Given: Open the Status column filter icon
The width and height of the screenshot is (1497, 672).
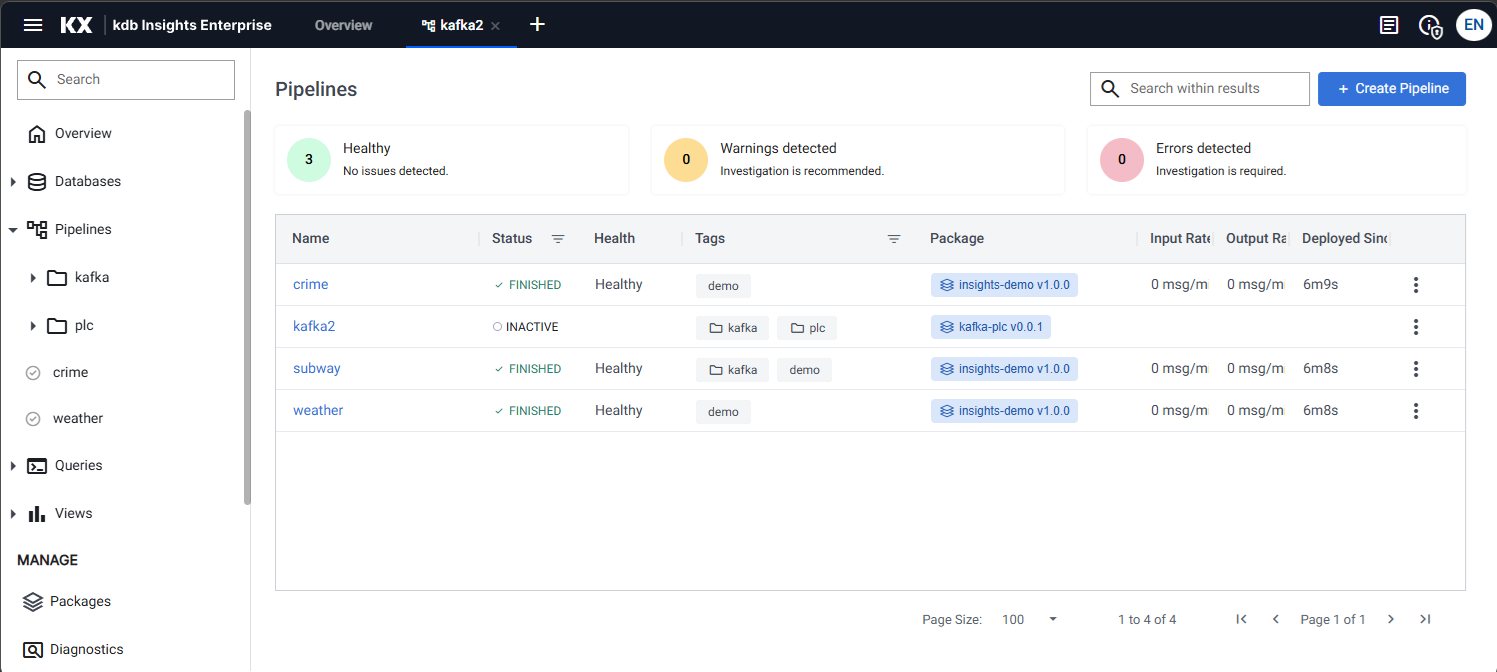Looking at the screenshot, I should coord(558,239).
